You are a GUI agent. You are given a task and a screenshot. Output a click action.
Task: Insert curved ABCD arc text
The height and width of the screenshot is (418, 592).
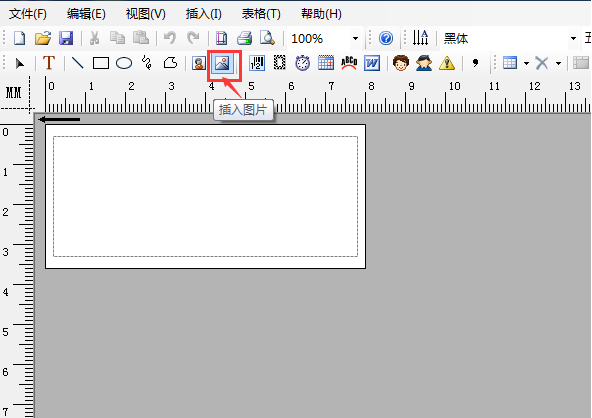[x=349, y=63]
